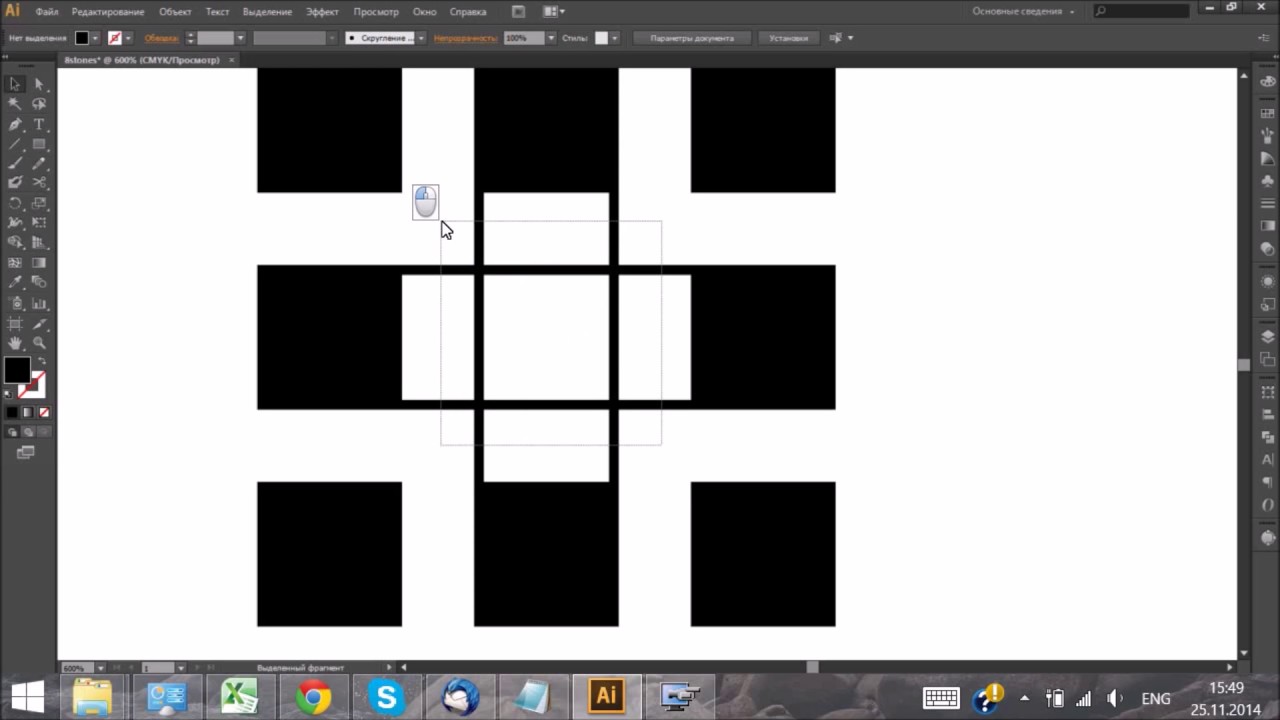
Task: Open the Просмотр menu
Action: point(376,11)
